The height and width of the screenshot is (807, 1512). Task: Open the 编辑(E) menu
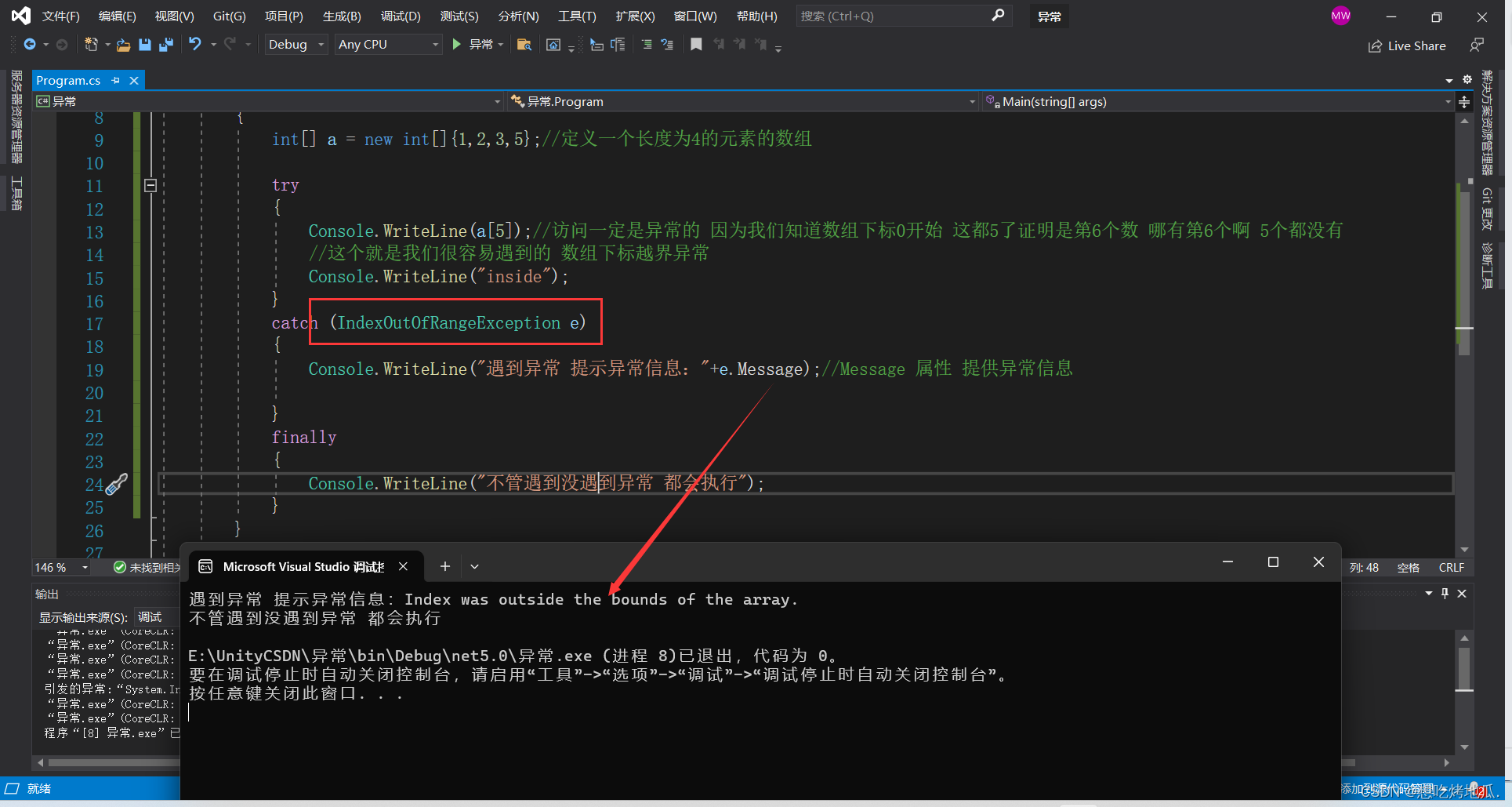117,16
